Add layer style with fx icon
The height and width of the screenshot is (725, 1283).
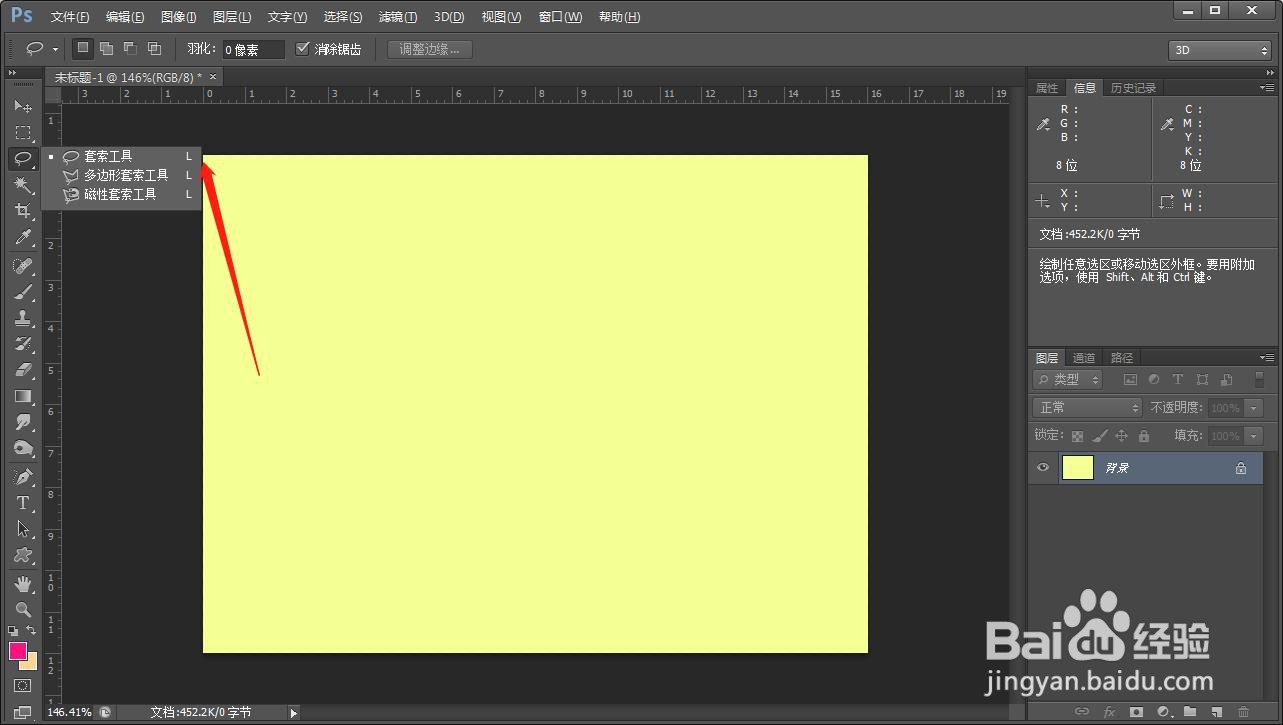(x=1109, y=712)
